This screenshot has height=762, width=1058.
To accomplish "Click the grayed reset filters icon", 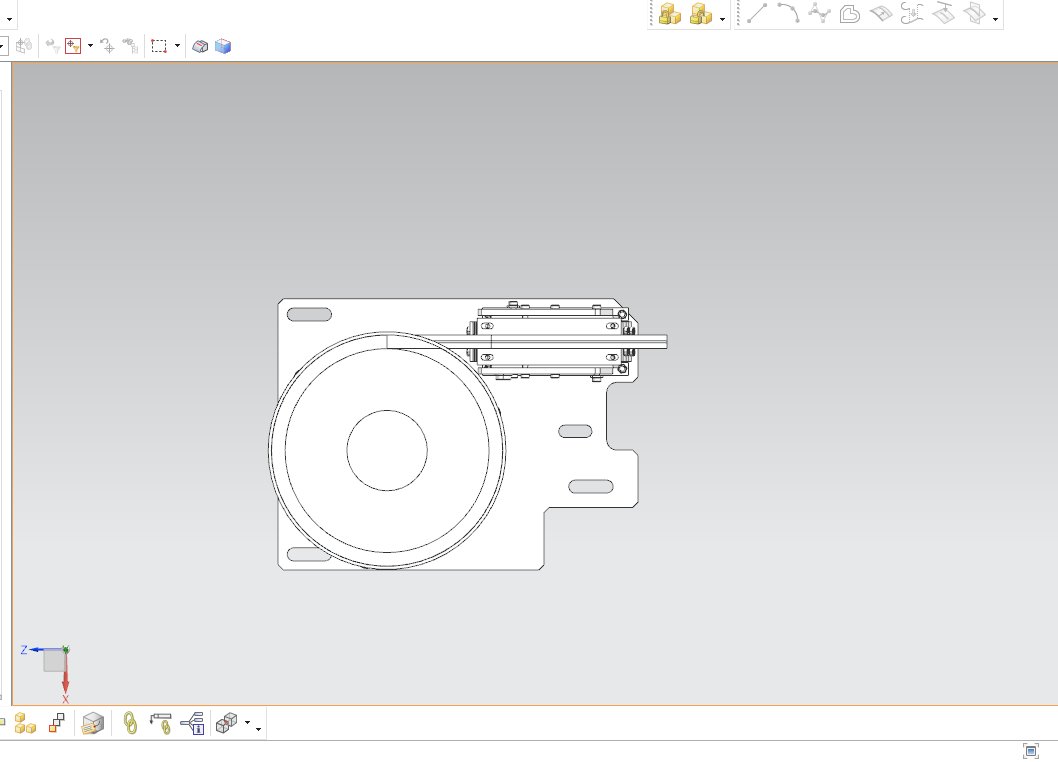I will point(53,46).
